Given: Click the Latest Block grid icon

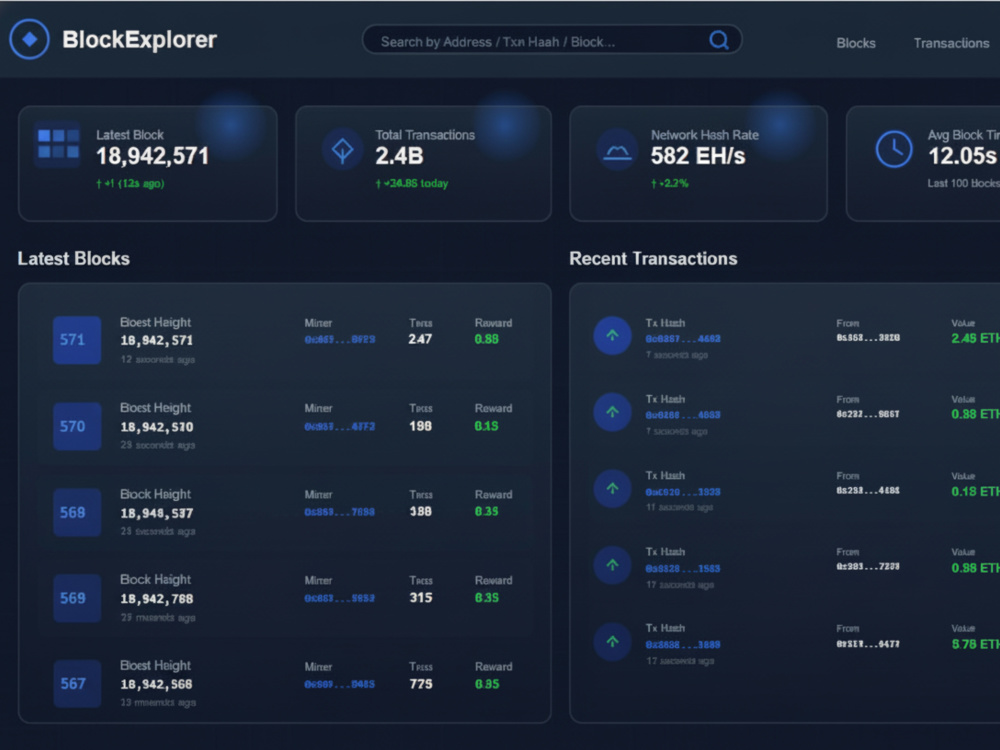Looking at the screenshot, I should pos(58,143).
